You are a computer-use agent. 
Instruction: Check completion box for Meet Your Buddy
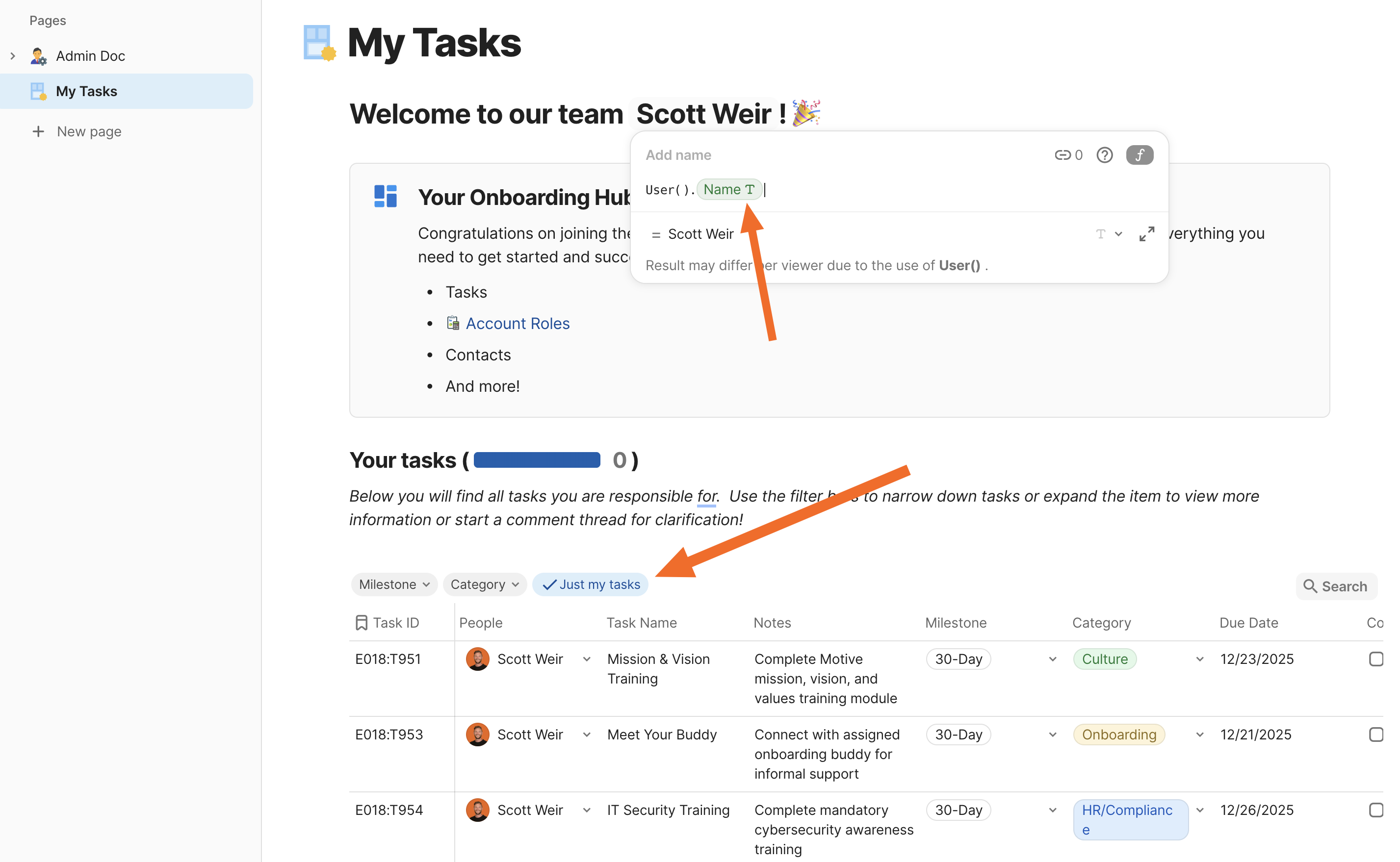point(1375,735)
